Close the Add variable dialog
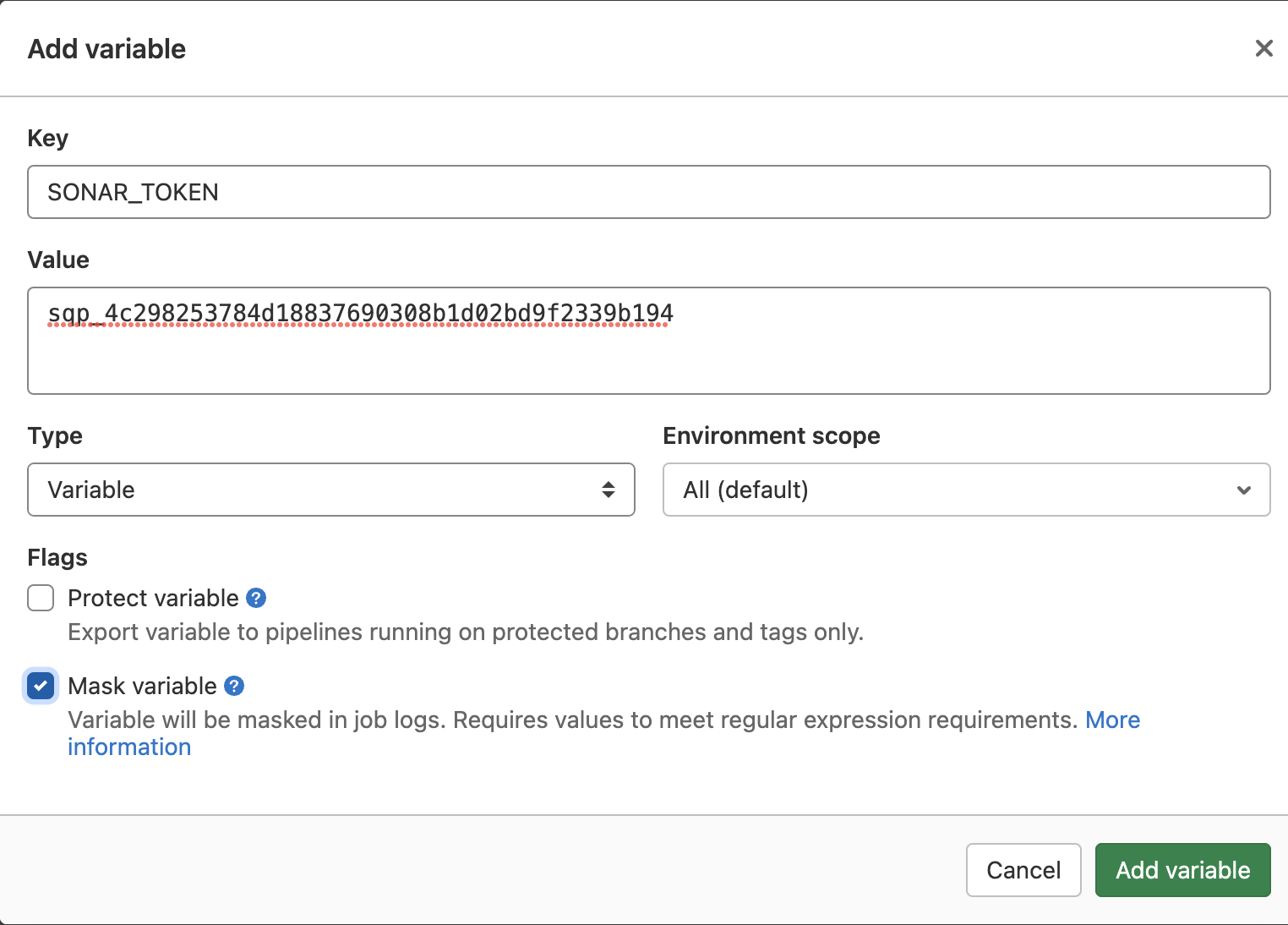The width and height of the screenshot is (1288, 925). [x=1263, y=48]
